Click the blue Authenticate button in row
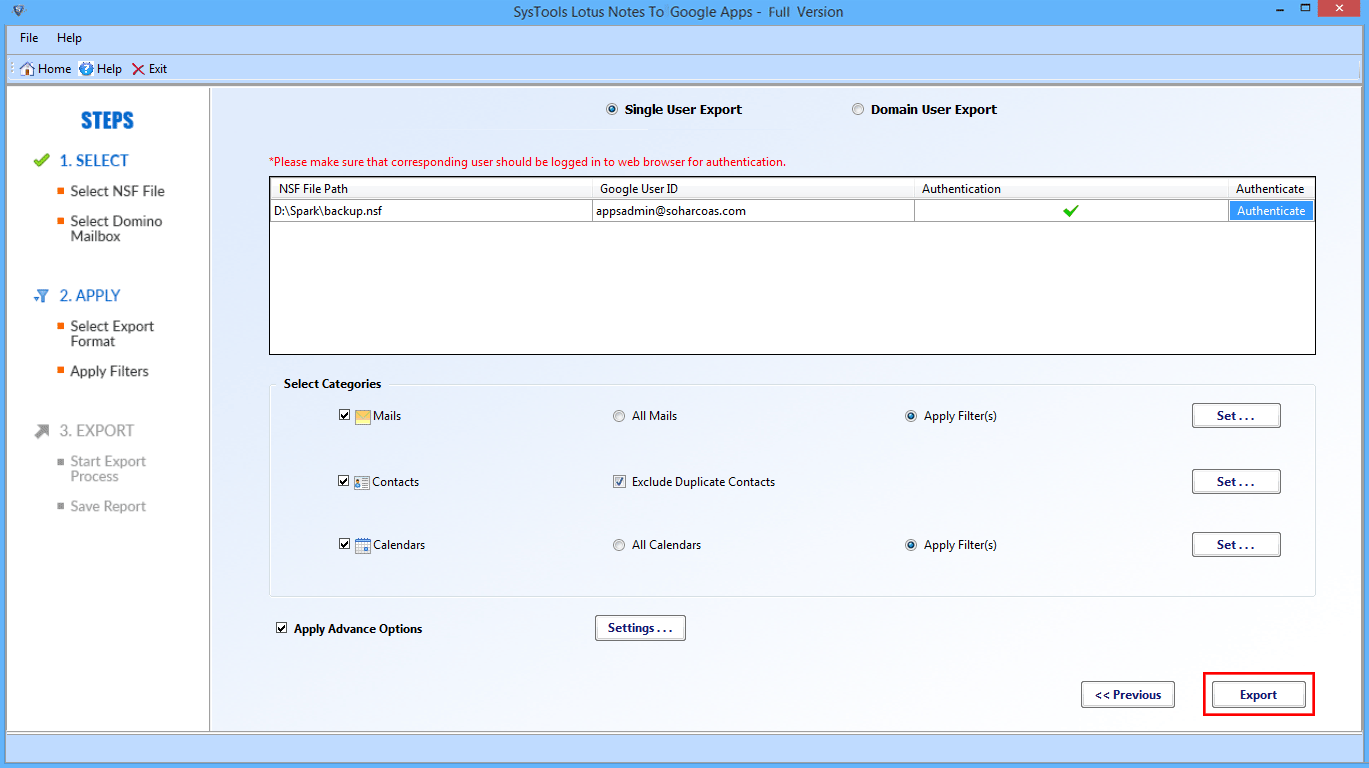 [1271, 211]
